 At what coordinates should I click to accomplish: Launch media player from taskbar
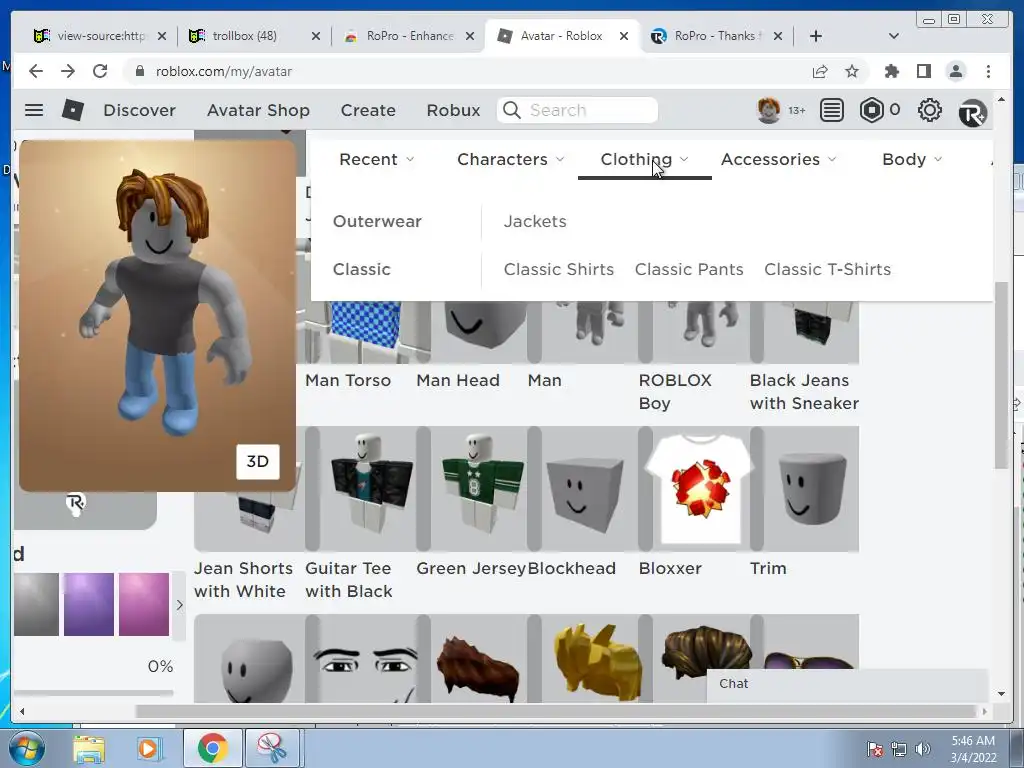[x=148, y=748]
